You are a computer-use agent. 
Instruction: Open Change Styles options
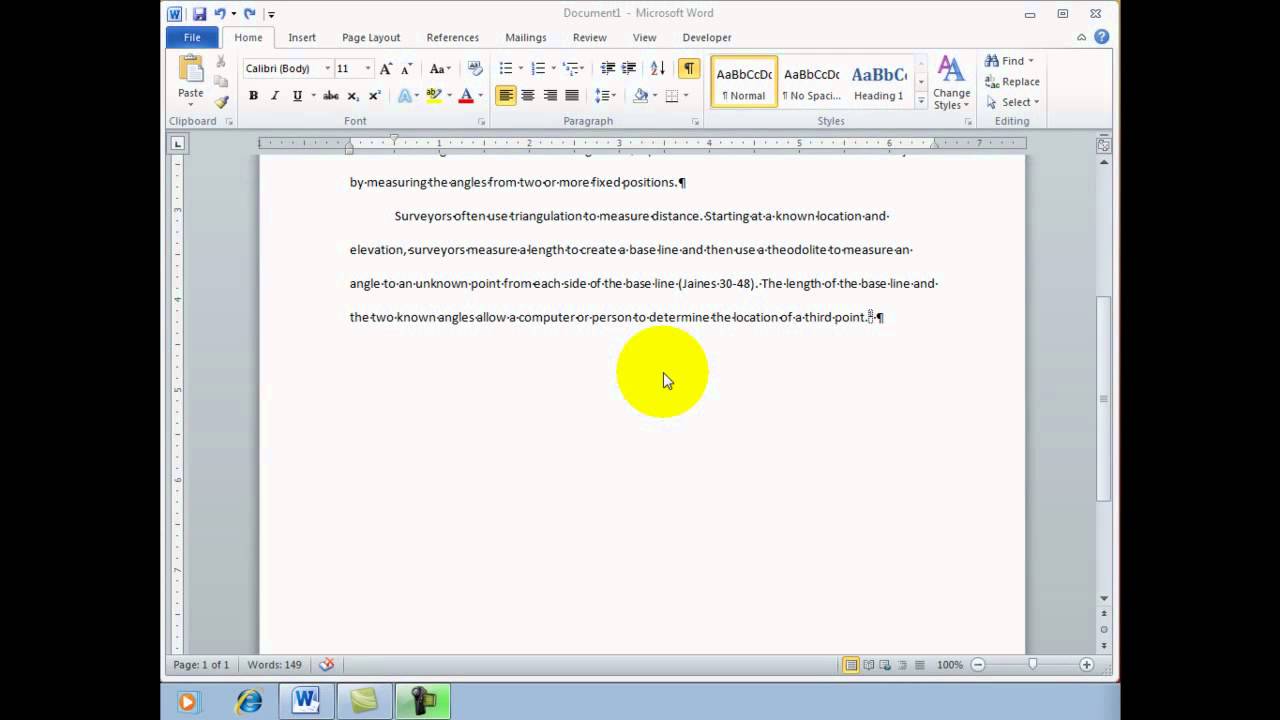coord(951,82)
